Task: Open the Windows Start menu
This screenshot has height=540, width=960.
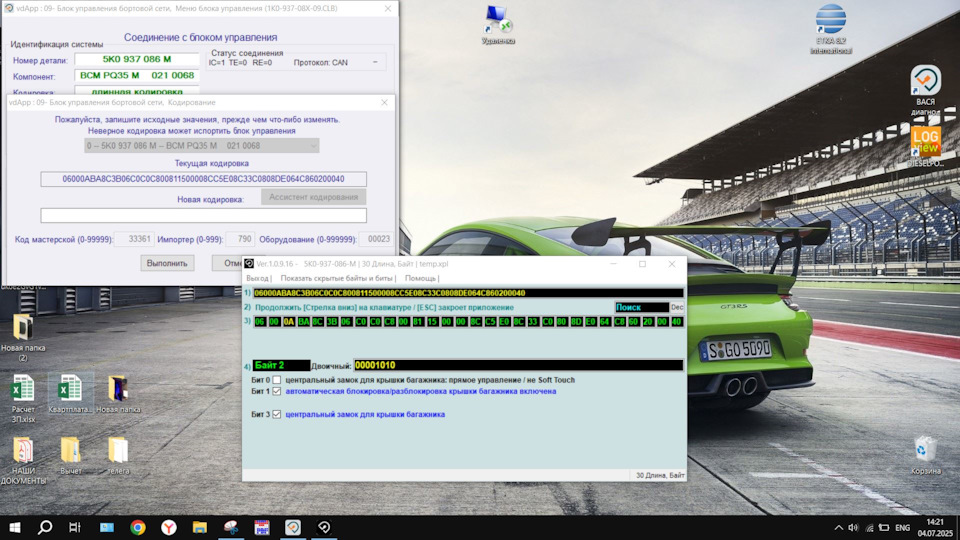Action: tap(15, 527)
